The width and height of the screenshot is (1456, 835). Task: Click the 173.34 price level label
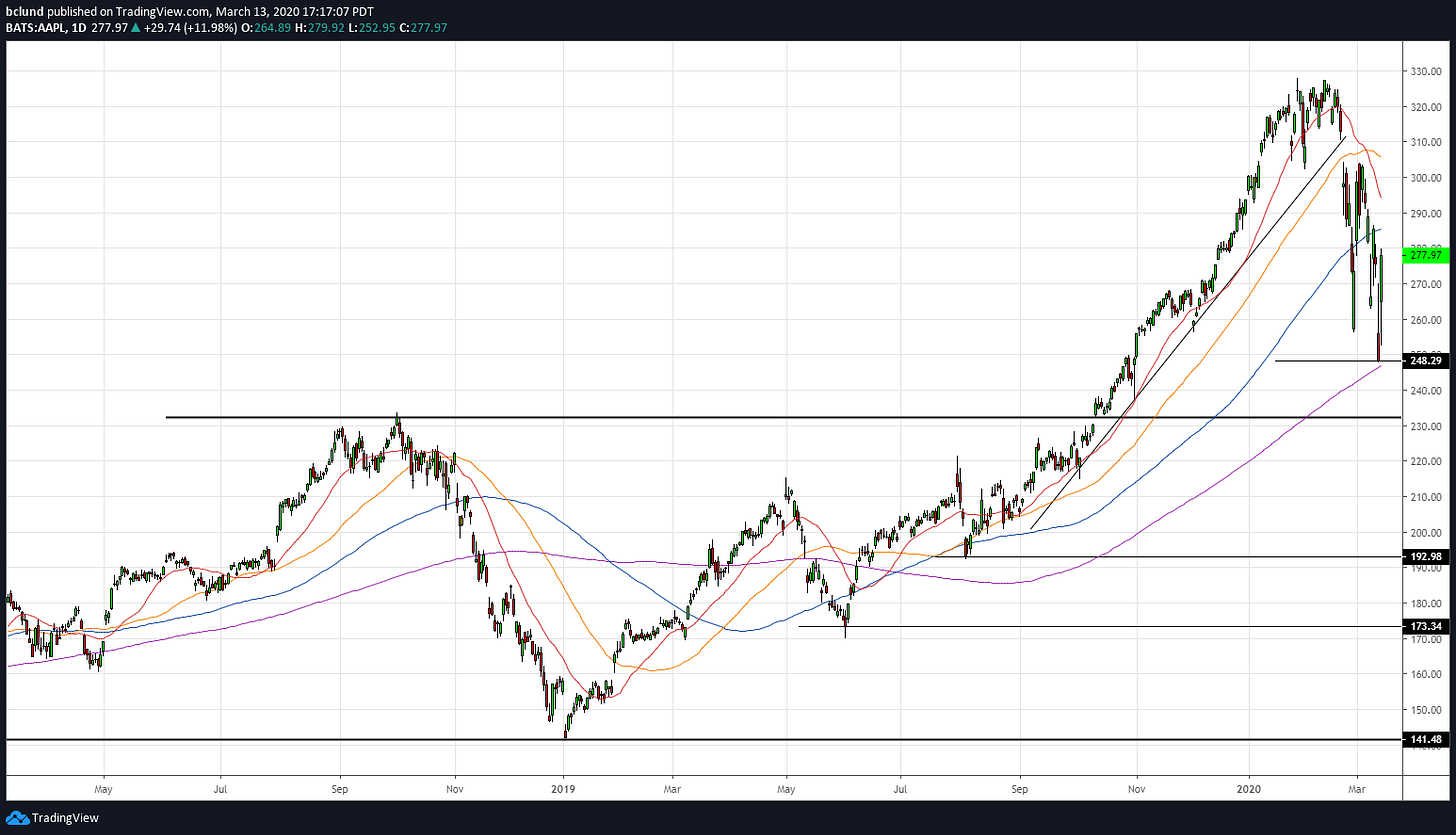pos(1426,626)
